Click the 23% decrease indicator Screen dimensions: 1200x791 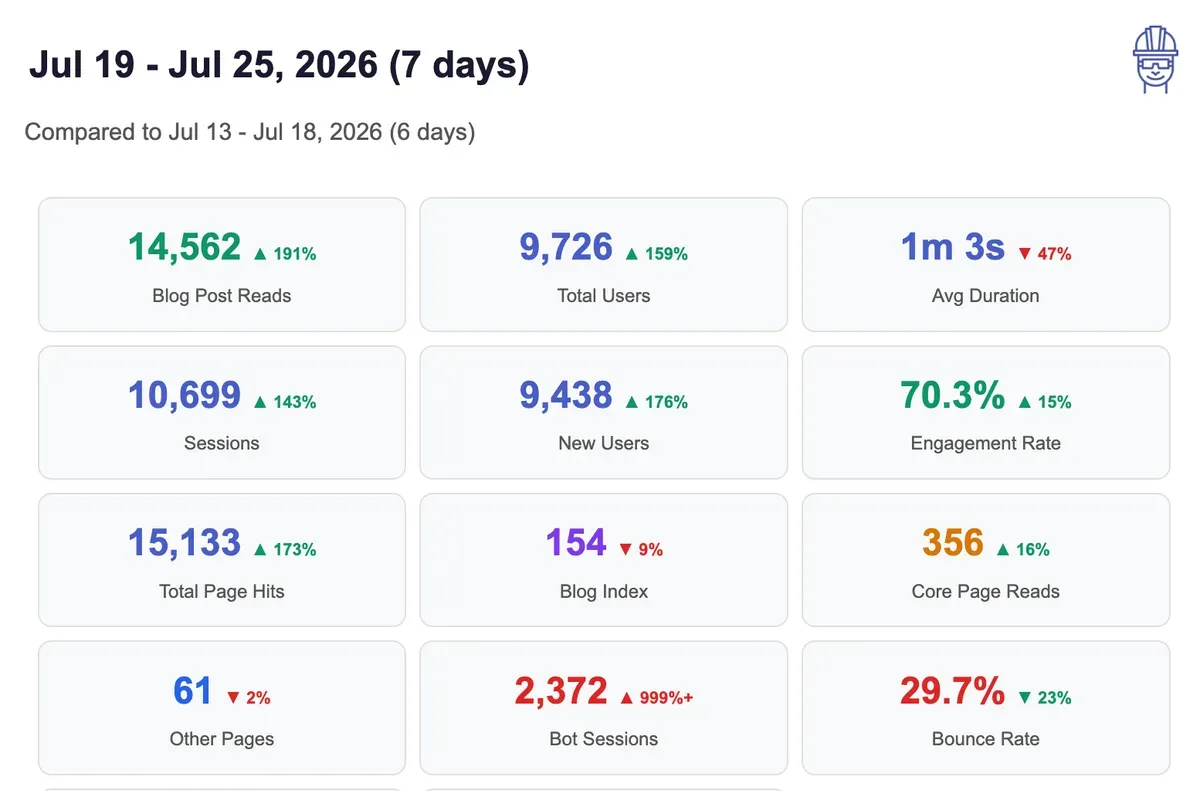coord(1044,698)
